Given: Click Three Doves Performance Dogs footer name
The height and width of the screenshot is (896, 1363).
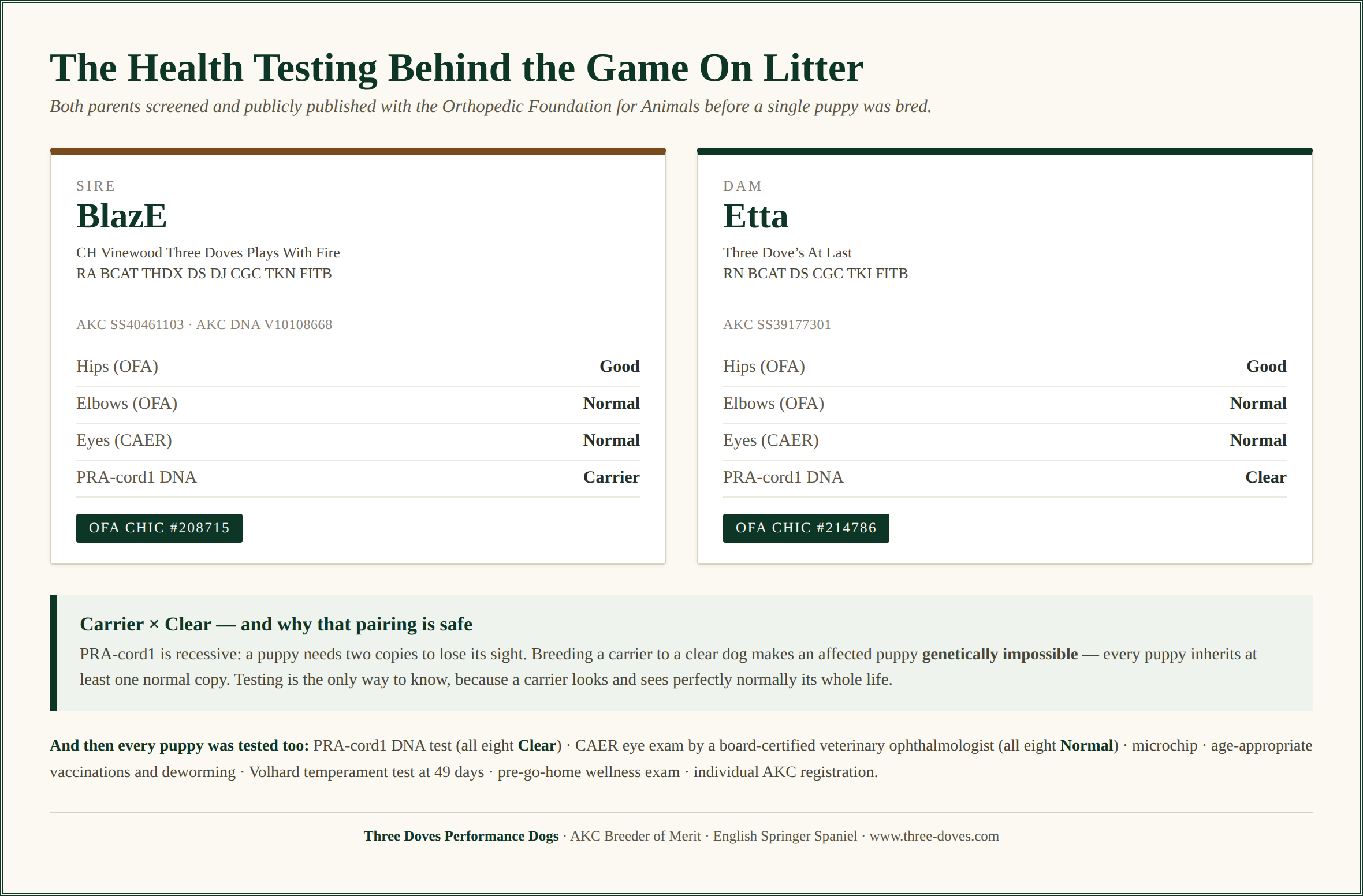Looking at the screenshot, I should click(x=461, y=836).
